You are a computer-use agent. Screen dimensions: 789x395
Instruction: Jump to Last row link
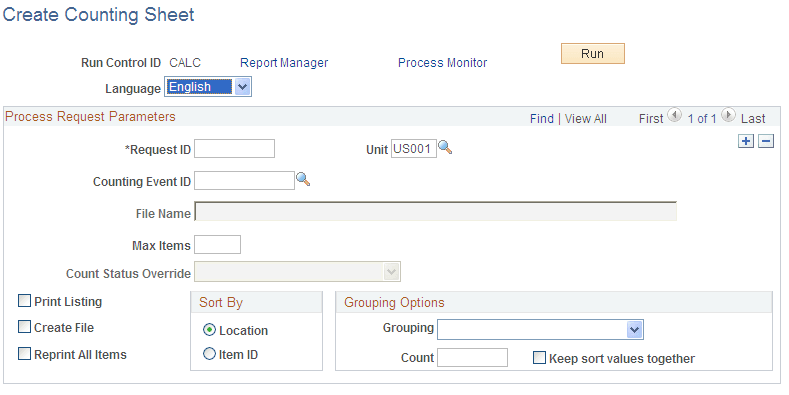(753, 119)
